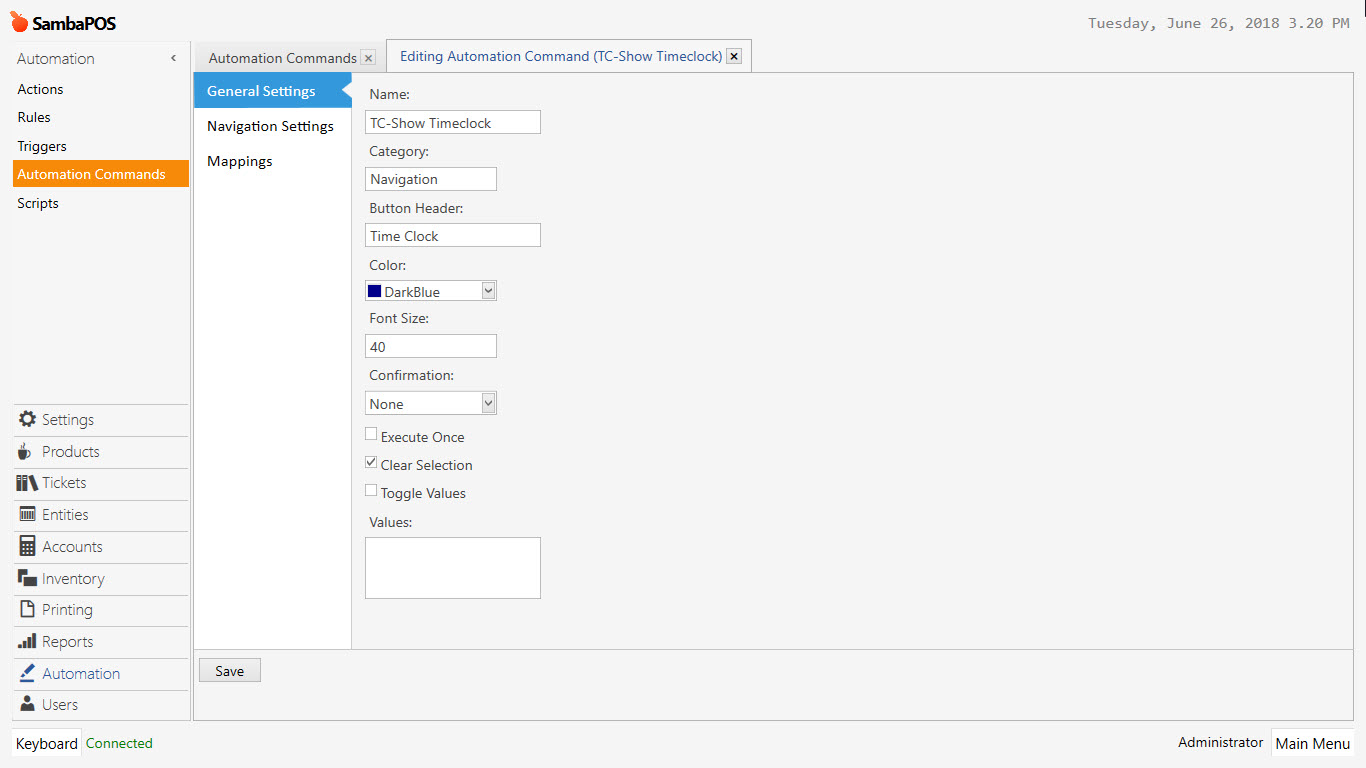Return to Main Menu
Viewport: 1366px width, 768px height.
tap(1312, 743)
